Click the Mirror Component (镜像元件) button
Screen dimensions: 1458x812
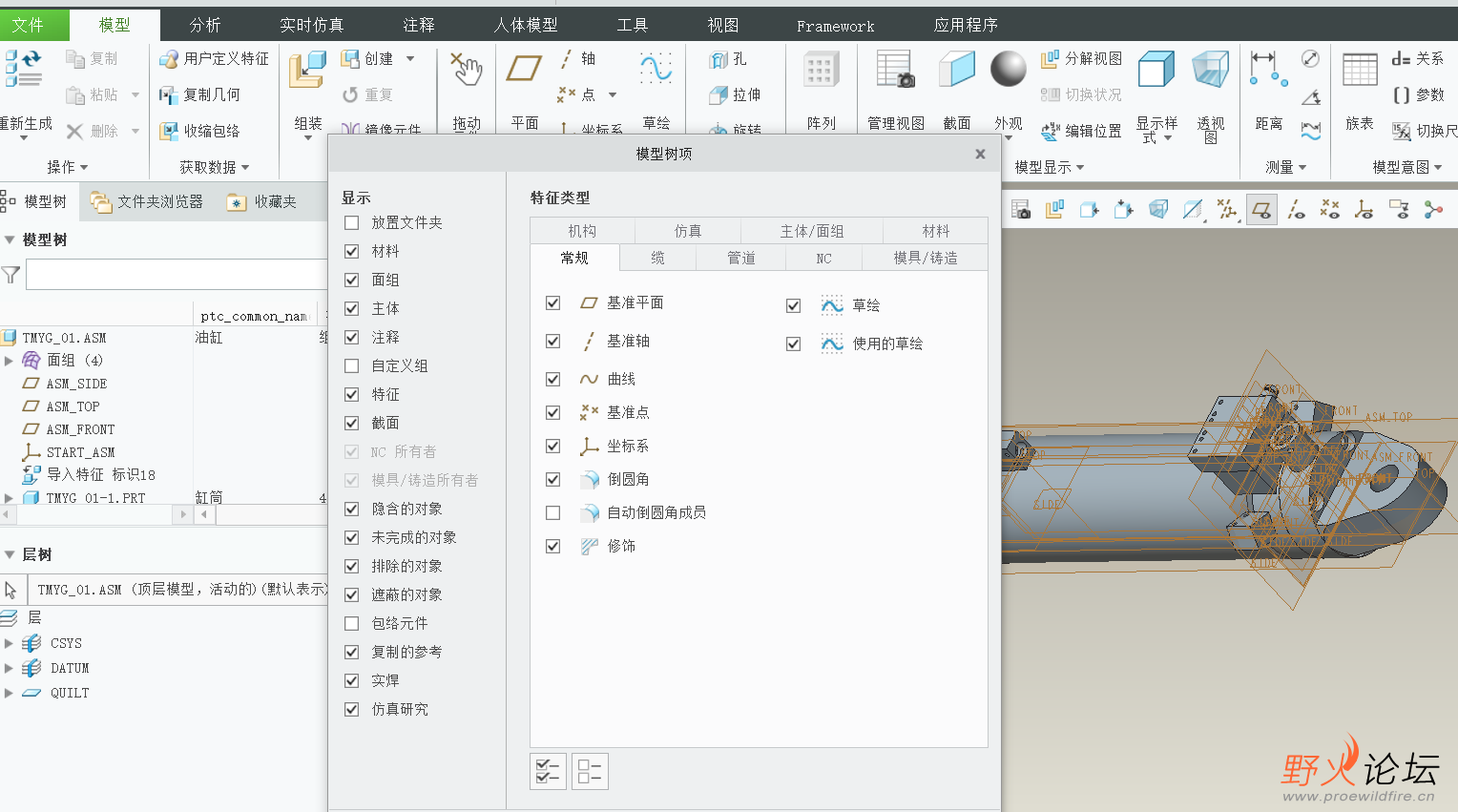[381, 129]
